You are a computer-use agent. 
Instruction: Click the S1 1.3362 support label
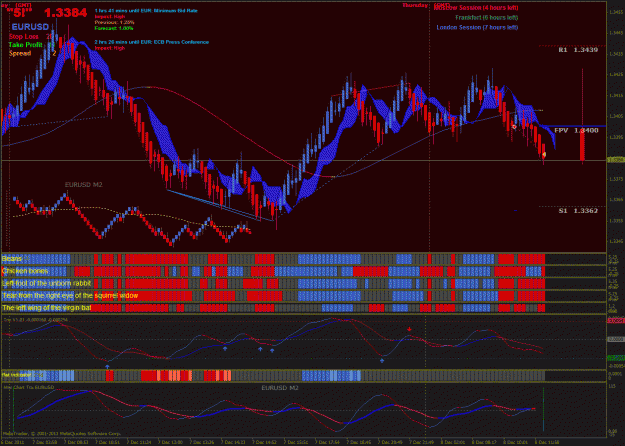coord(578,211)
